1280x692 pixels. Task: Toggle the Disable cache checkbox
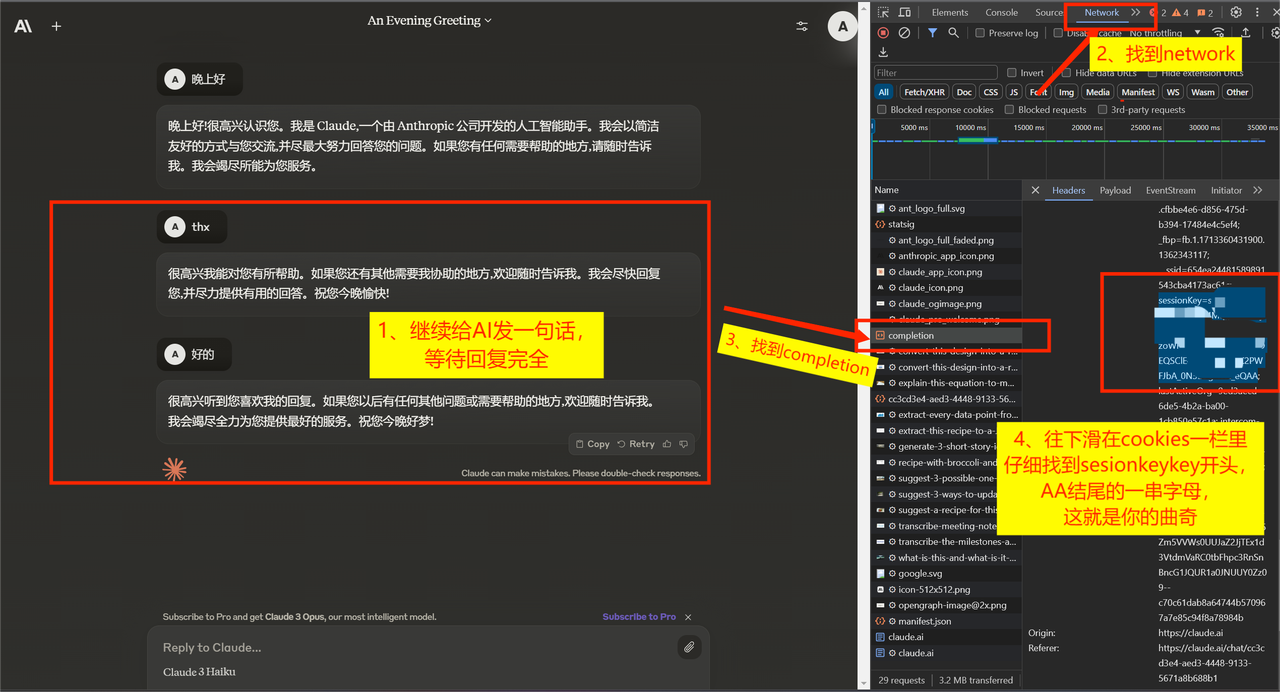[x=1058, y=33]
